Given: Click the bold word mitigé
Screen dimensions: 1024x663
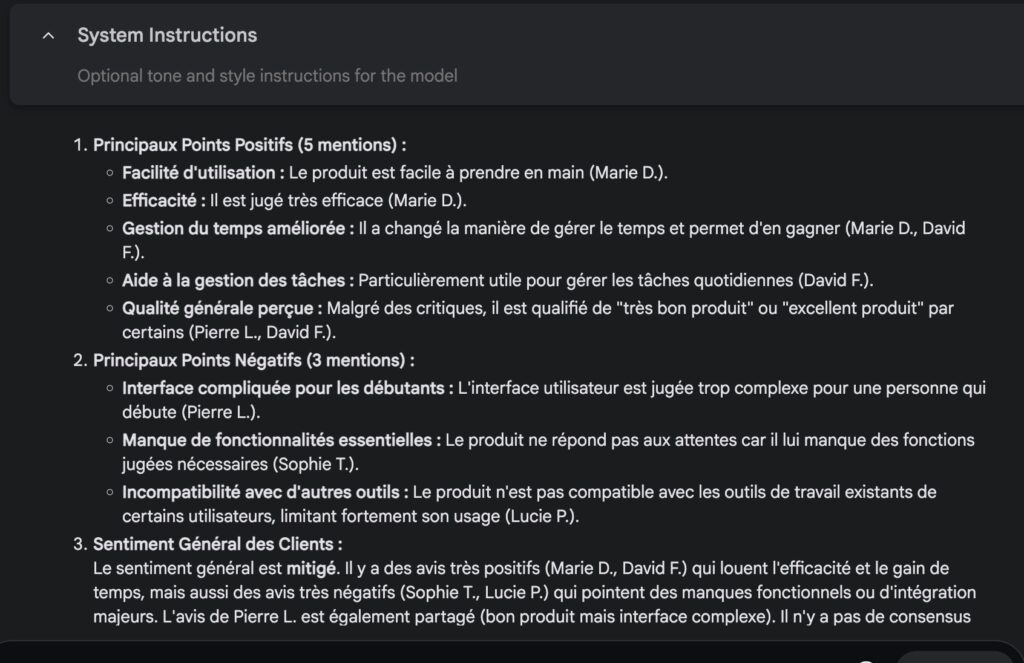Looking at the screenshot, I should click(x=312, y=569).
